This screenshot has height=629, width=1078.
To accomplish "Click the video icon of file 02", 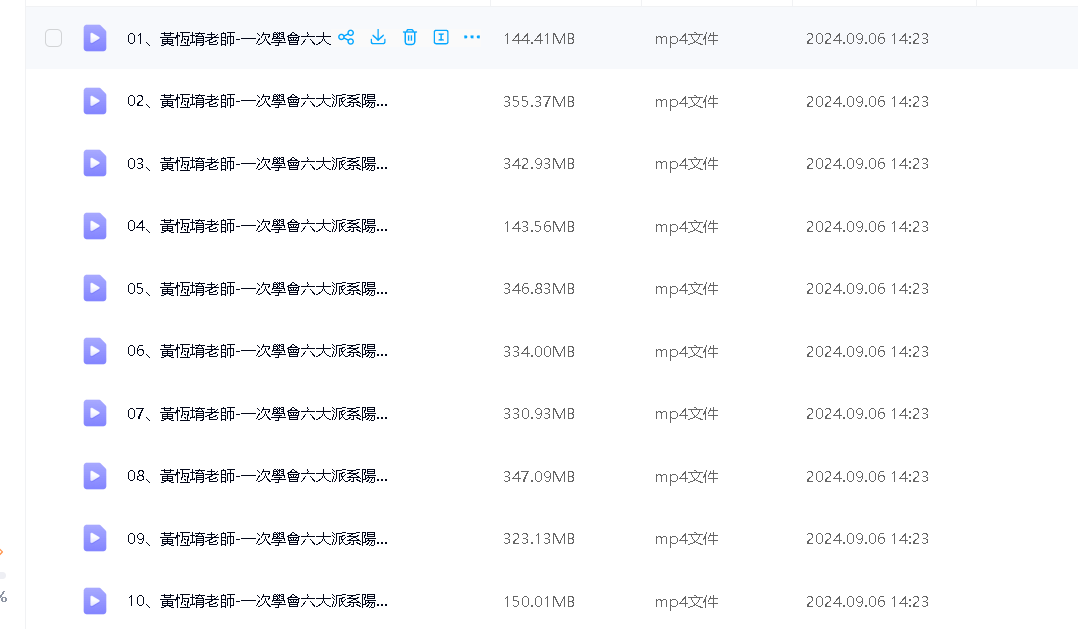I will (95, 101).
